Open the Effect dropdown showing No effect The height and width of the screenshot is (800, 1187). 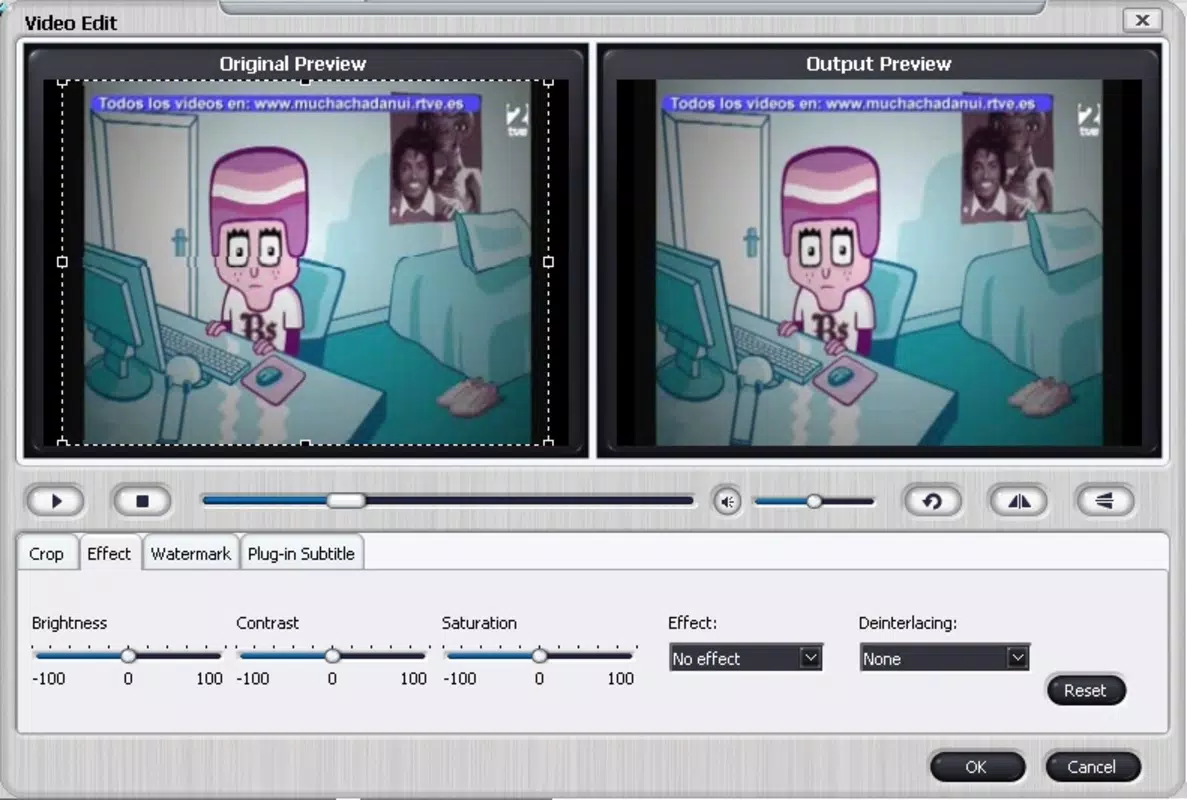746,658
